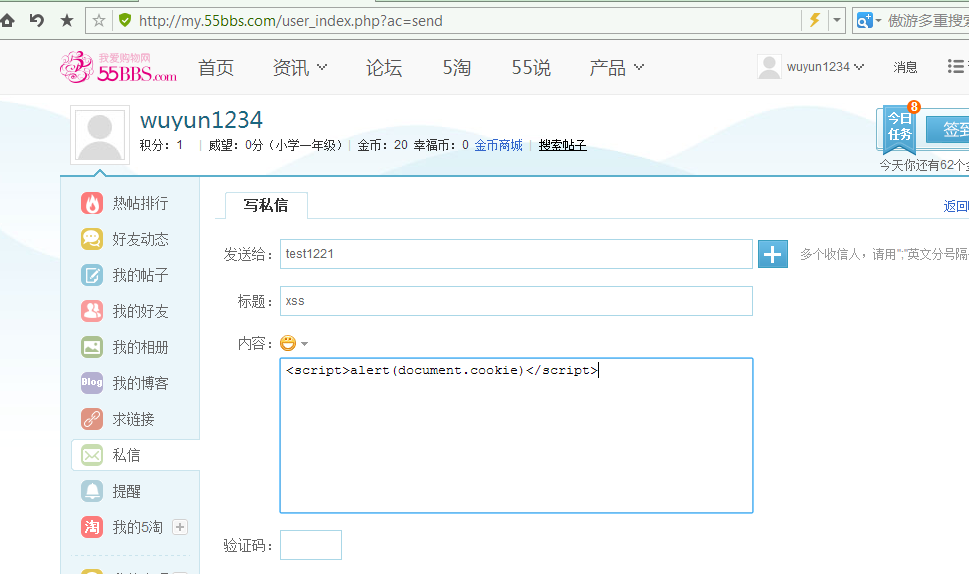This screenshot has height=574, width=969.
Task: Select the 写私信 tab
Action: pos(266,205)
